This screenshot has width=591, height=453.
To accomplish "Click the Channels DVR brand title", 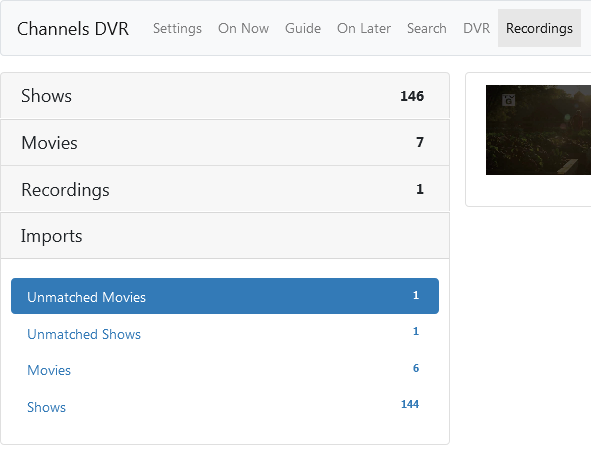I will click(73, 29).
